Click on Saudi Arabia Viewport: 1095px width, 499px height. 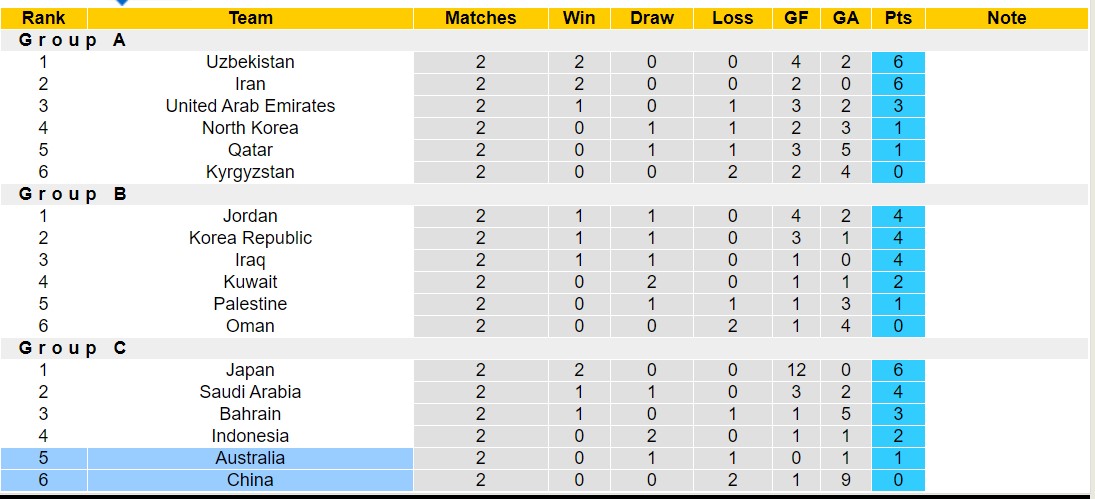[x=250, y=392]
